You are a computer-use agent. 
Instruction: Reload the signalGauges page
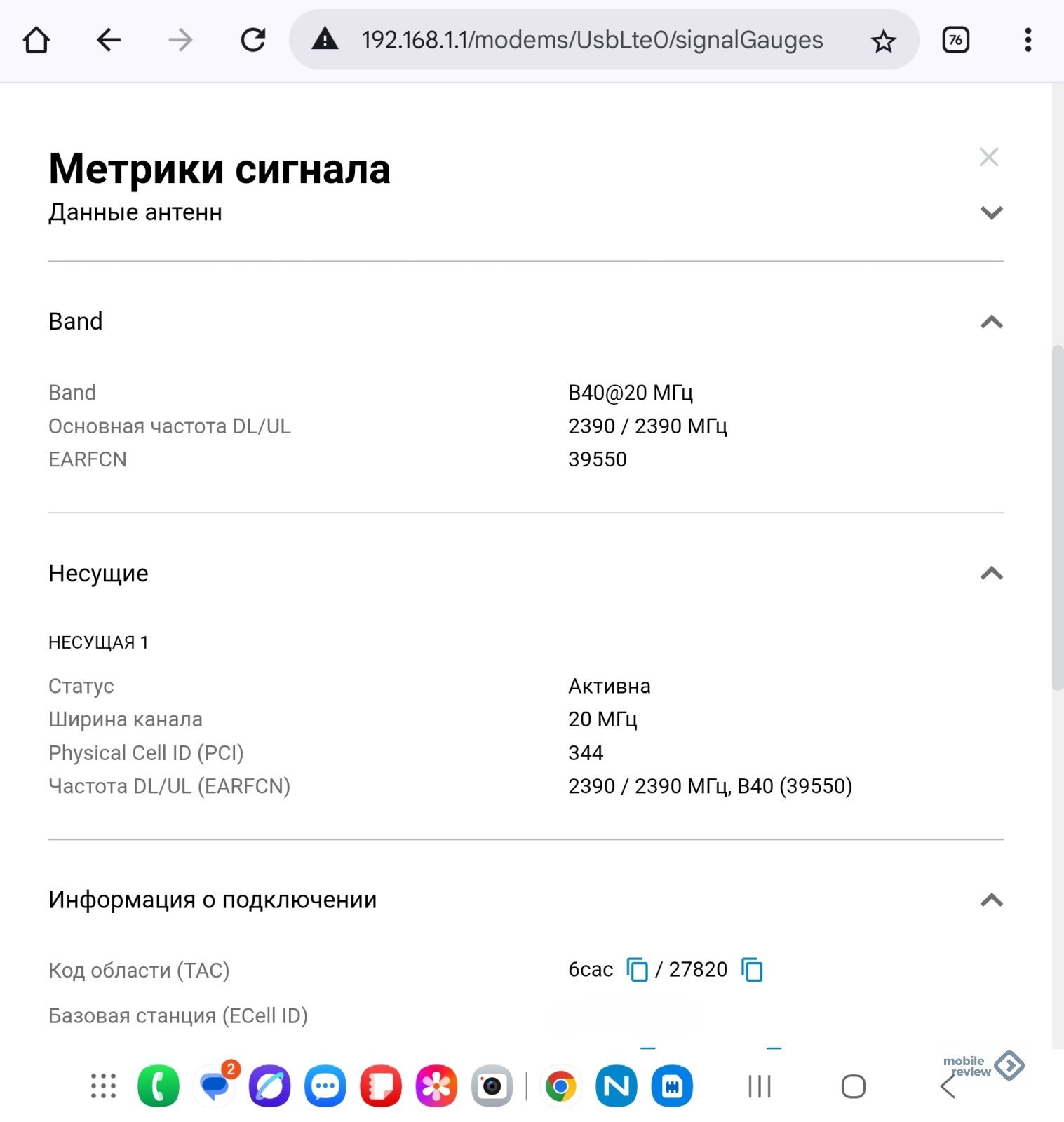point(252,40)
